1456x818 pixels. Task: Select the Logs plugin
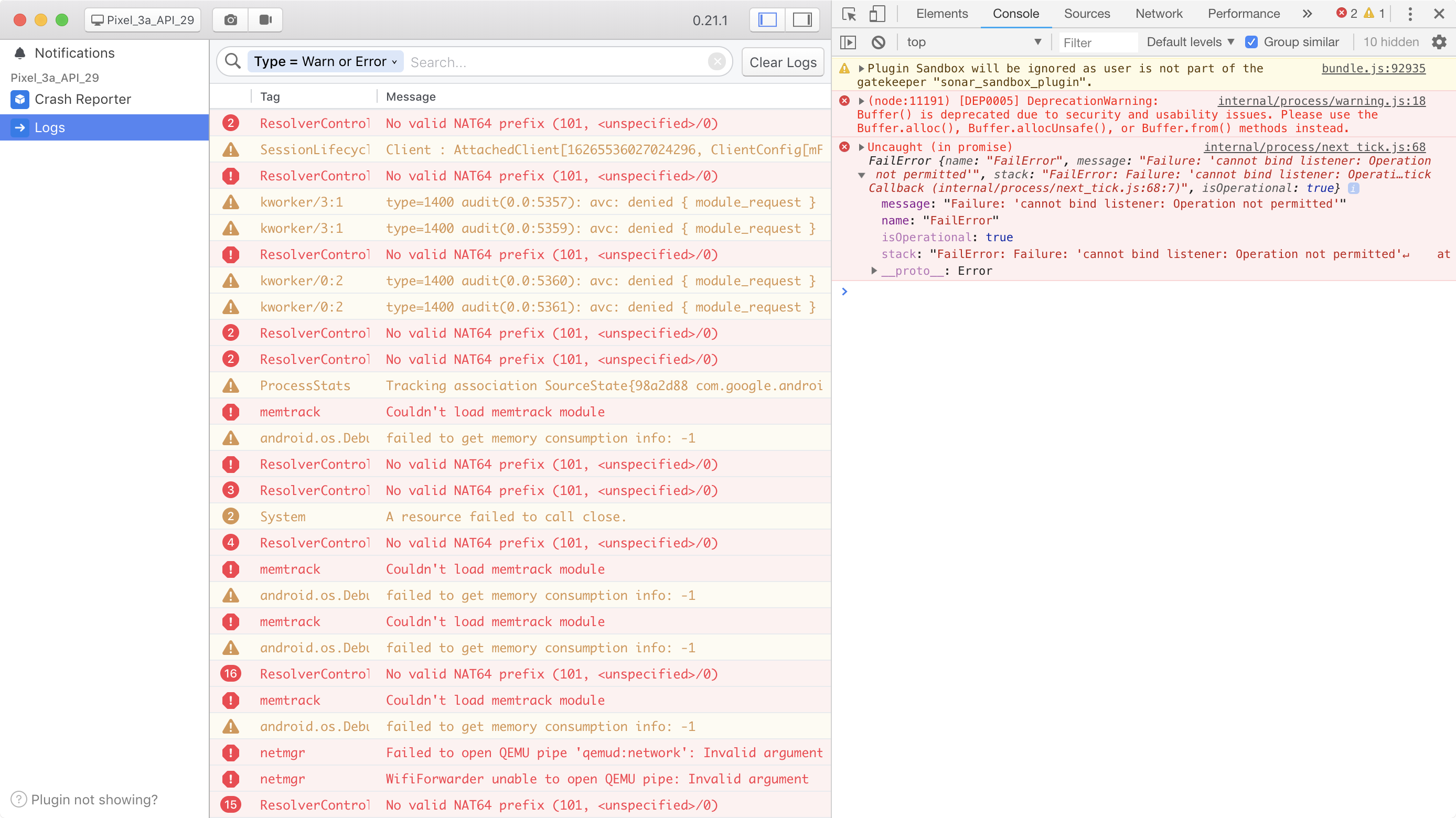click(x=104, y=127)
